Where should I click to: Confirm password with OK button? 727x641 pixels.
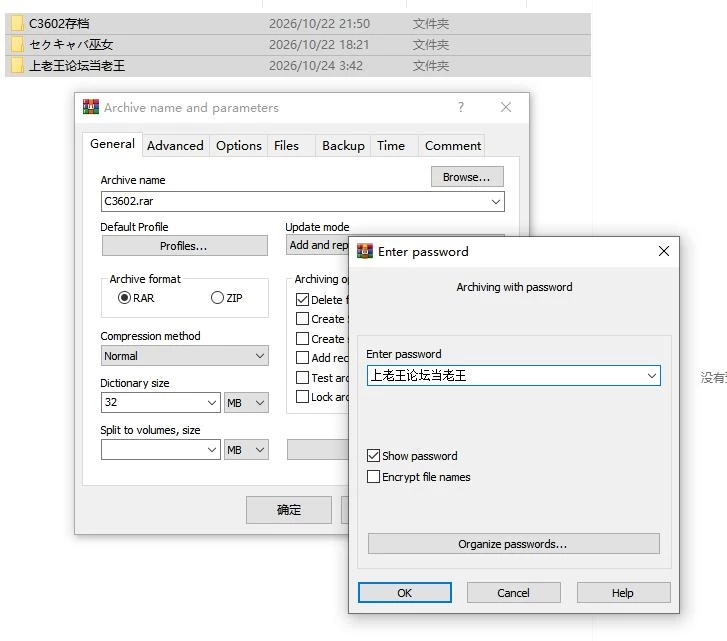[404, 592]
